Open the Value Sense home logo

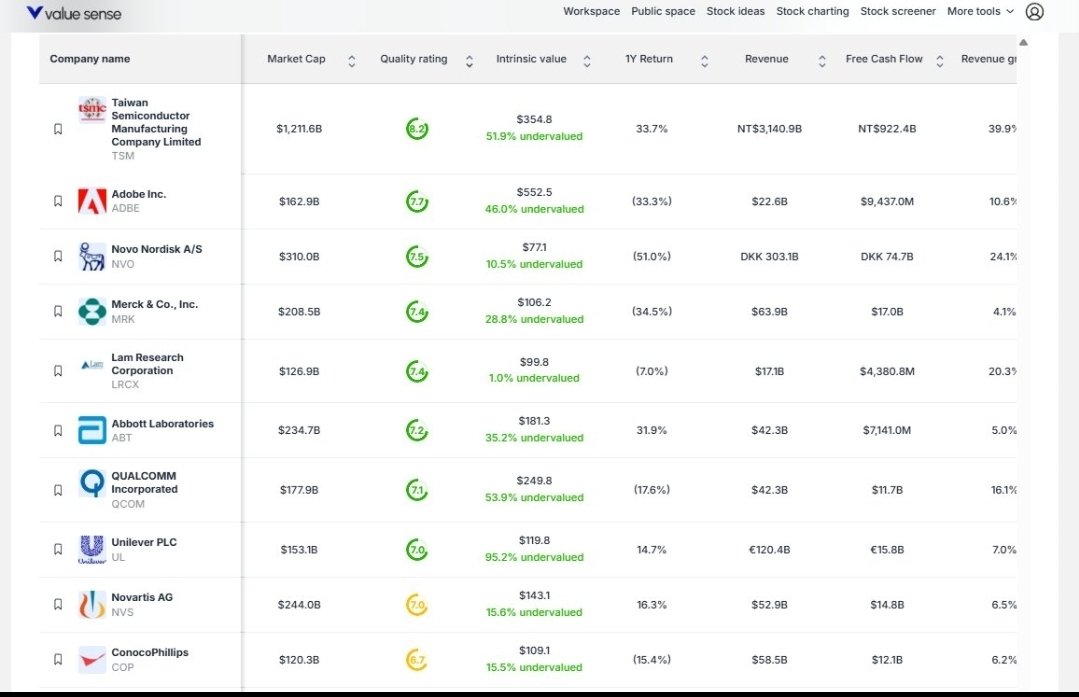point(74,13)
